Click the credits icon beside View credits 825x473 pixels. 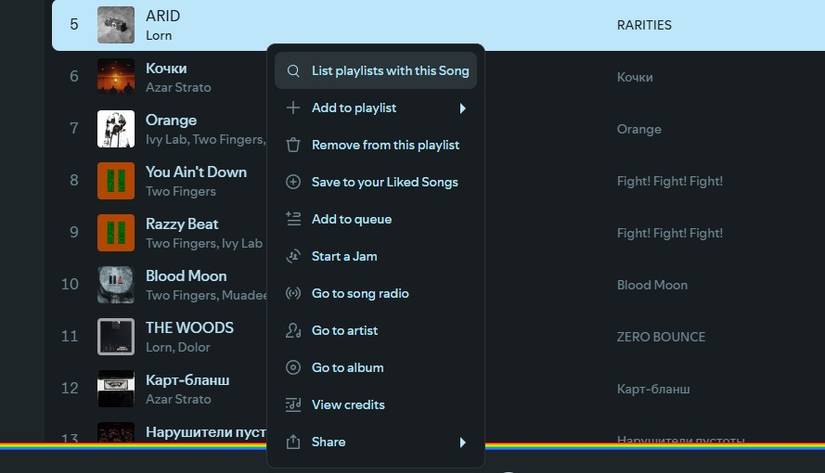293,405
